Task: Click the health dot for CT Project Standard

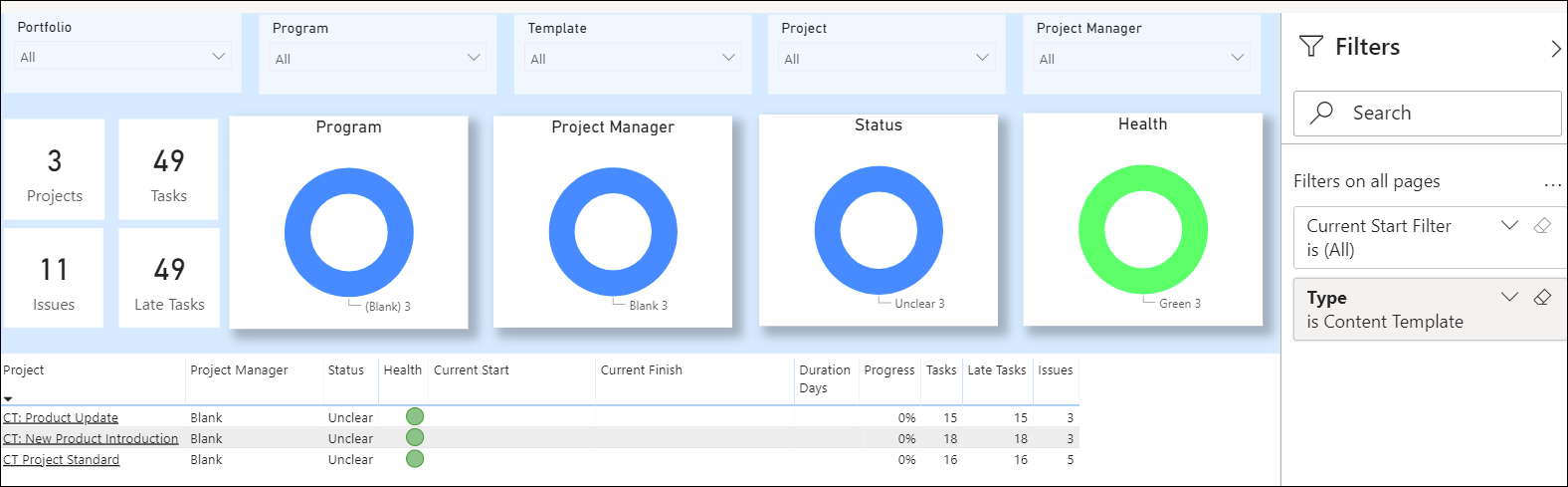Action: pos(415,459)
